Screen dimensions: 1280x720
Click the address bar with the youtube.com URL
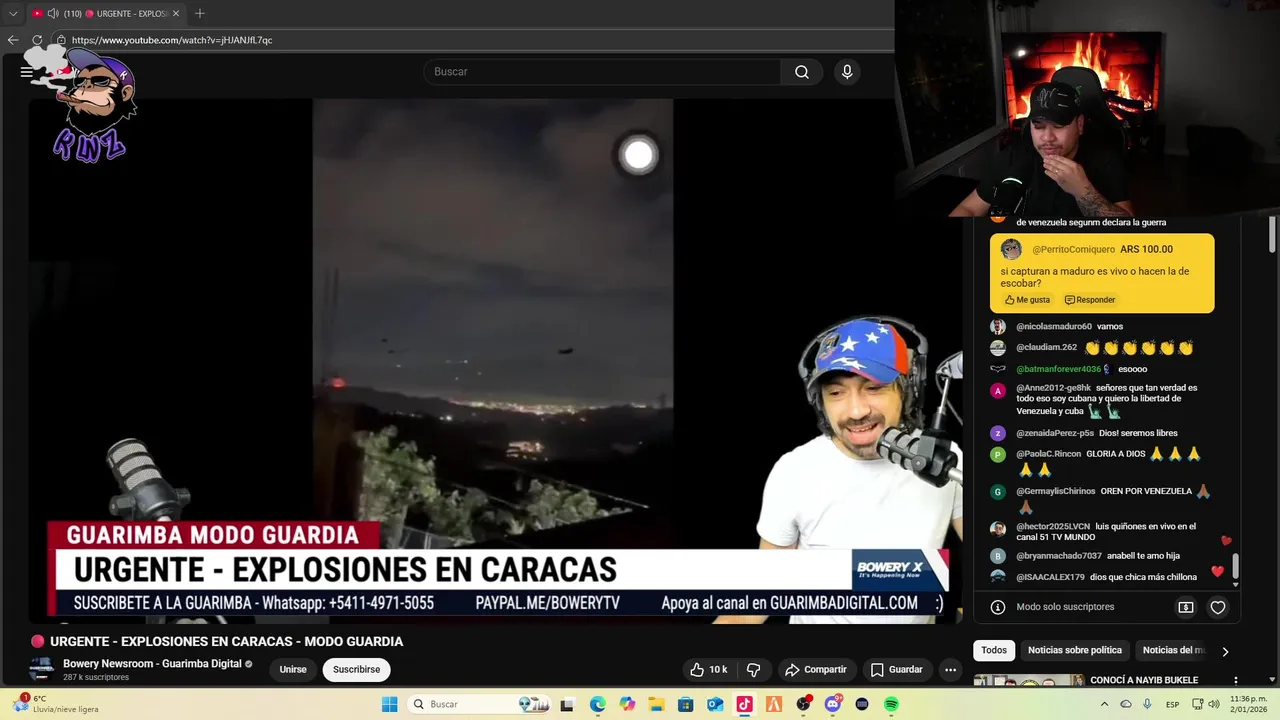pos(470,40)
